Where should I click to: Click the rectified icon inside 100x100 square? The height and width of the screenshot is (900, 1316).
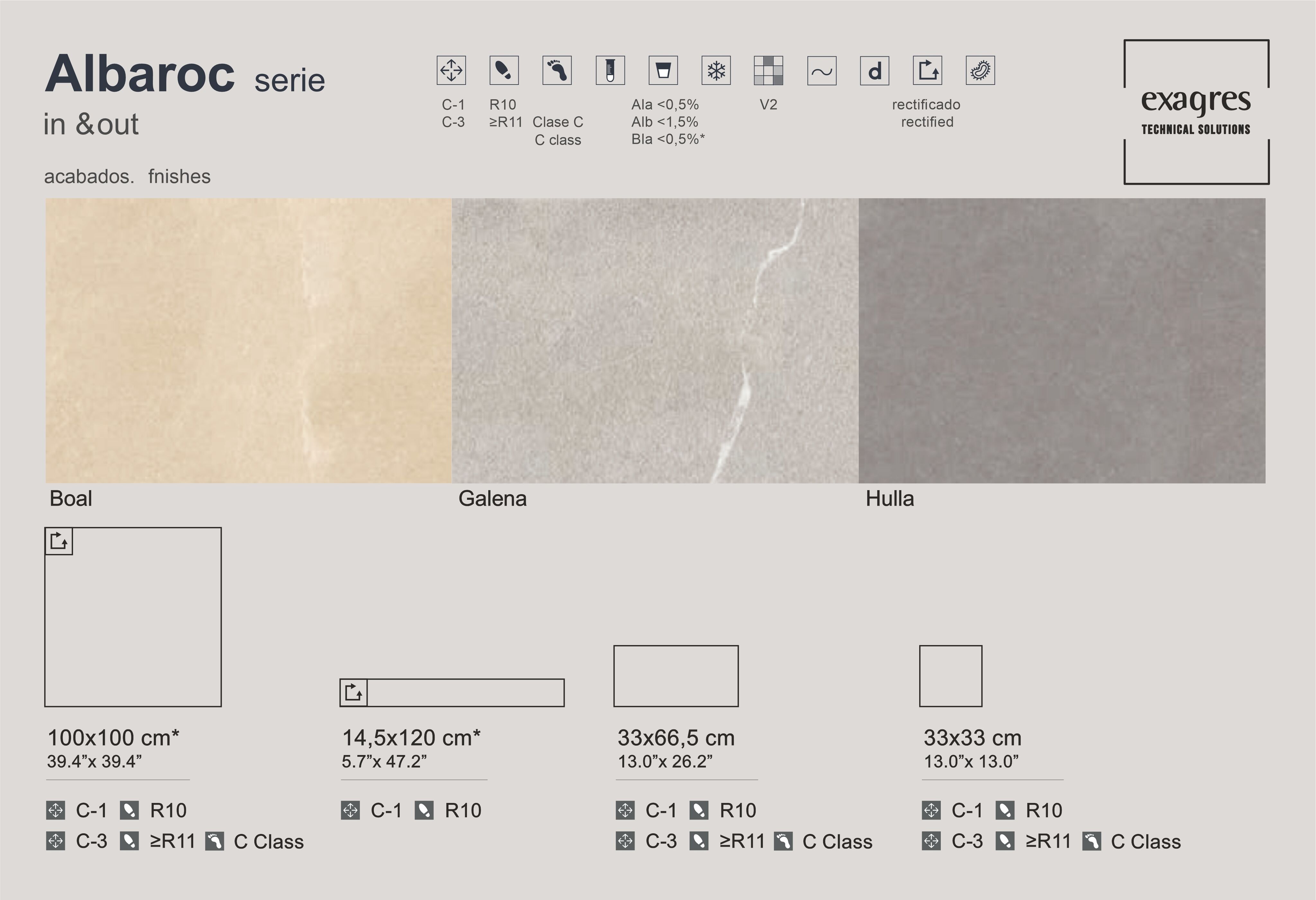coord(59,541)
